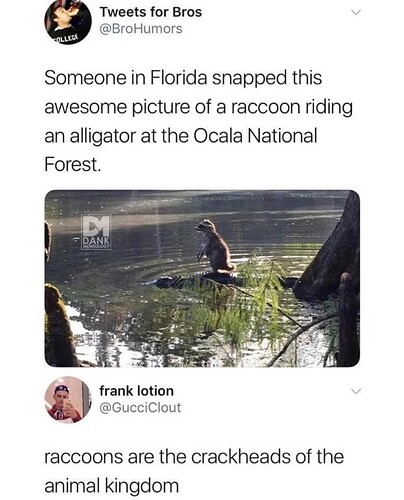
Task: Expand frank lotion's tweet options chevron
Action: (x=356, y=391)
